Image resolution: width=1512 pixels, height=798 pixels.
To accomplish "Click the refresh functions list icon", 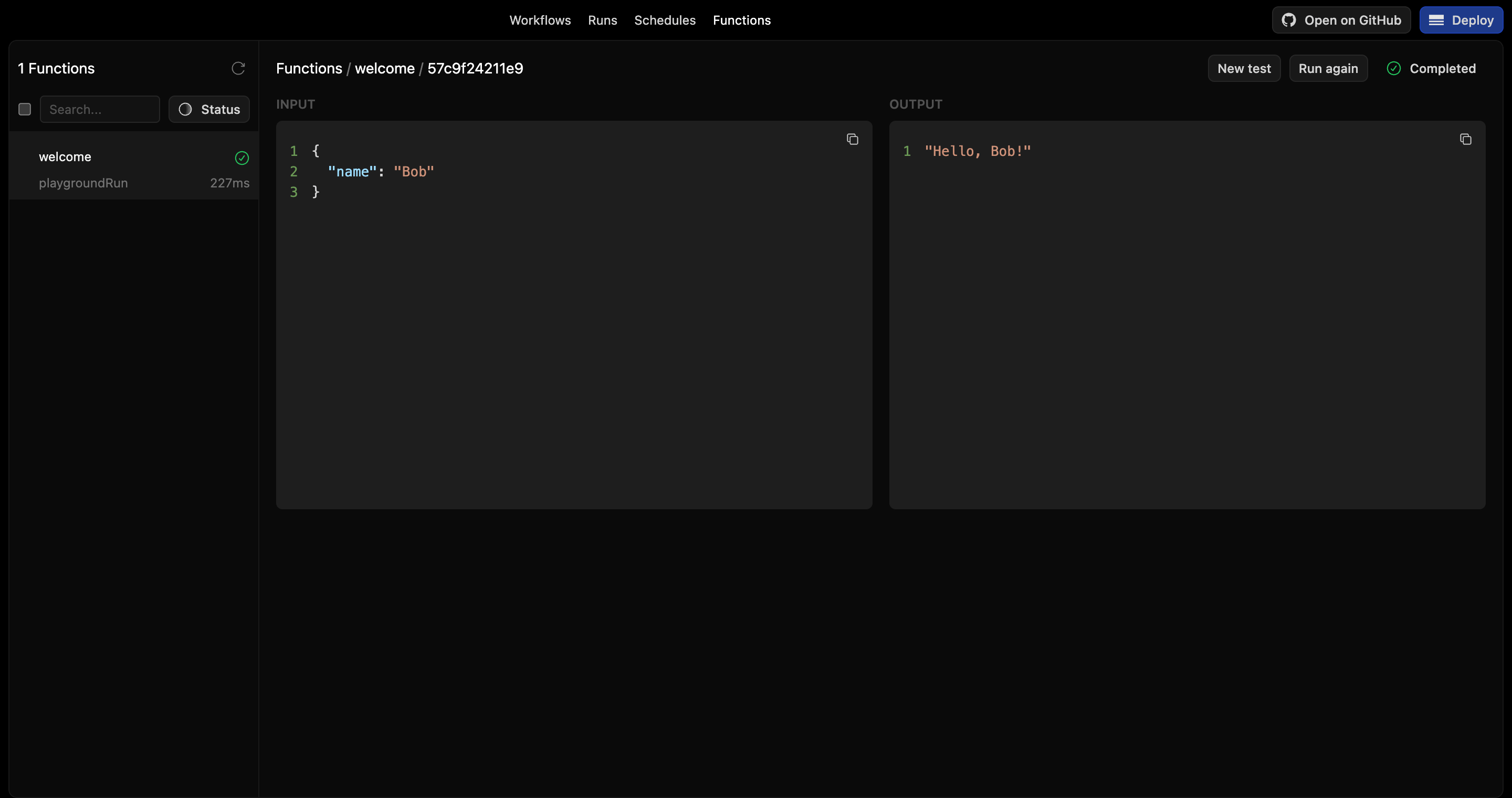I will click(x=238, y=68).
